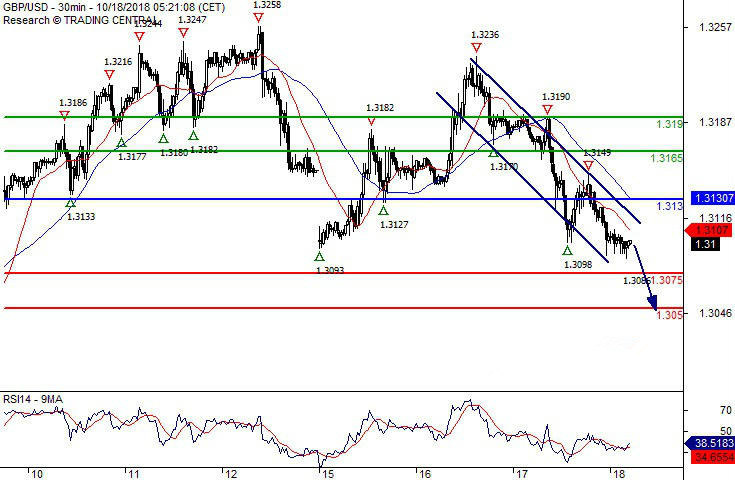Viewport: 735px width, 480px height.
Task: Click the red peak marker at 1.3236
Action: point(476,47)
